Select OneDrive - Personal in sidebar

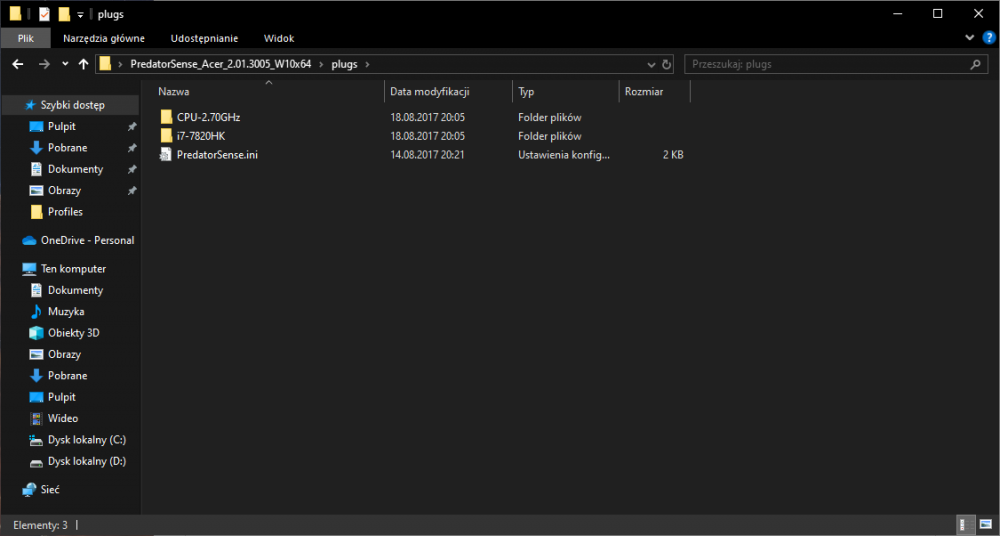point(87,240)
